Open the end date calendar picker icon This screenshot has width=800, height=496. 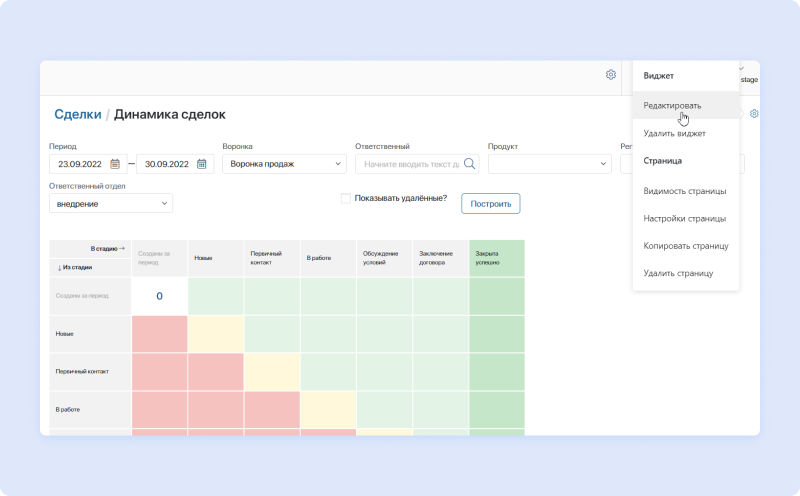click(202, 164)
